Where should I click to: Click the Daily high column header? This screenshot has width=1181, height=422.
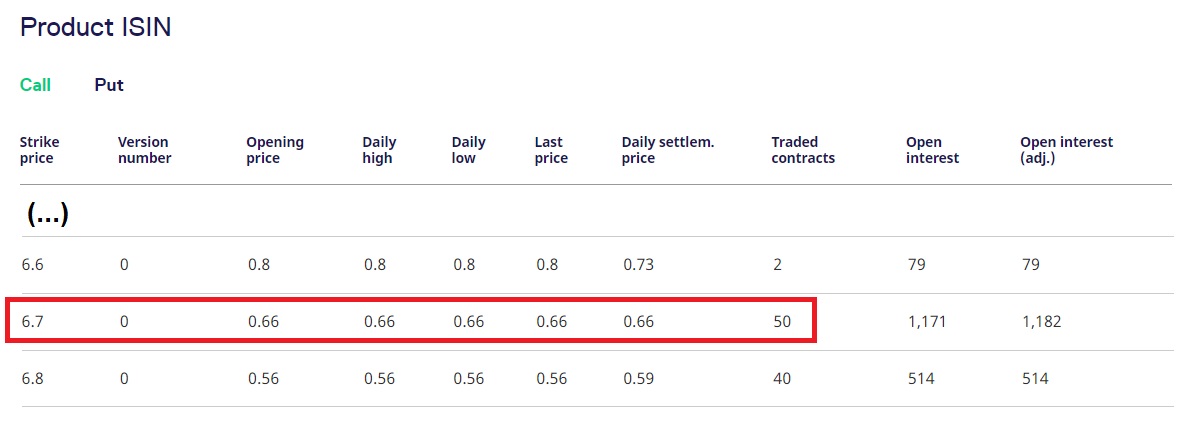(379, 150)
